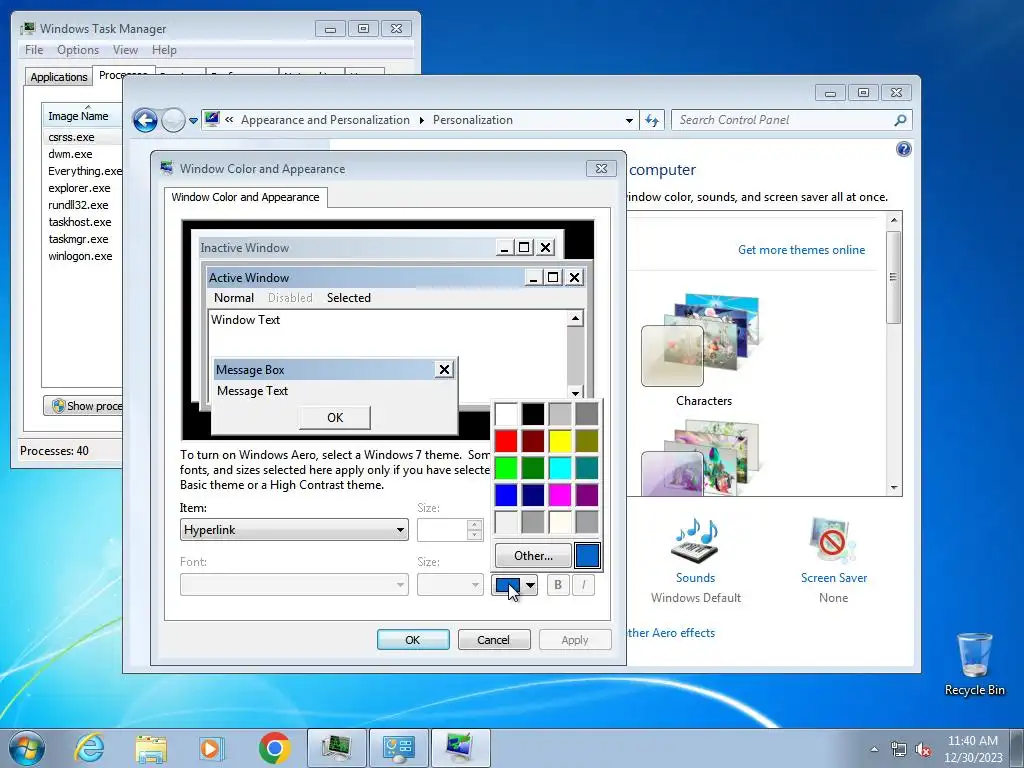Viewport: 1024px width, 768px height.
Task: Select the Characters theme thumbnail
Action: (703, 349)
